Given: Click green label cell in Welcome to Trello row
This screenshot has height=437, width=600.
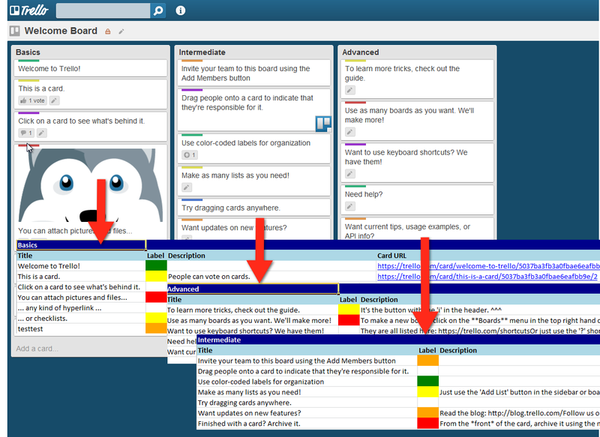Looking at the screenshot, I should (156, 266).
